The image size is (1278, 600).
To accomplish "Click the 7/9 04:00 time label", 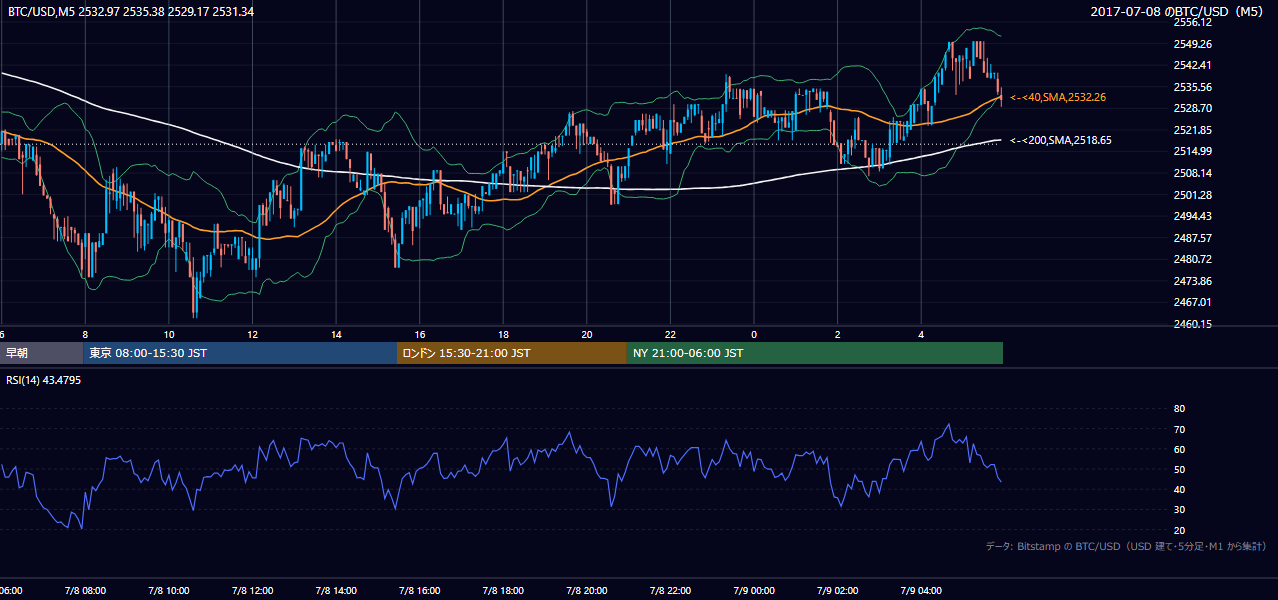I will coord(921,591).
